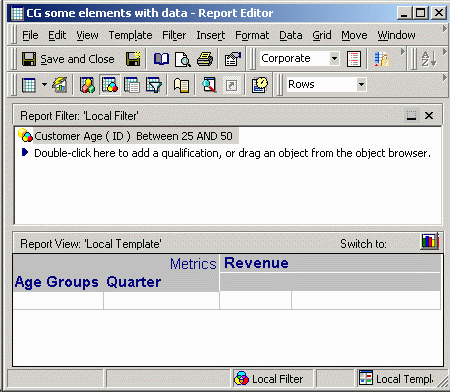Click Local Filter in the status bar

point(277,379)
